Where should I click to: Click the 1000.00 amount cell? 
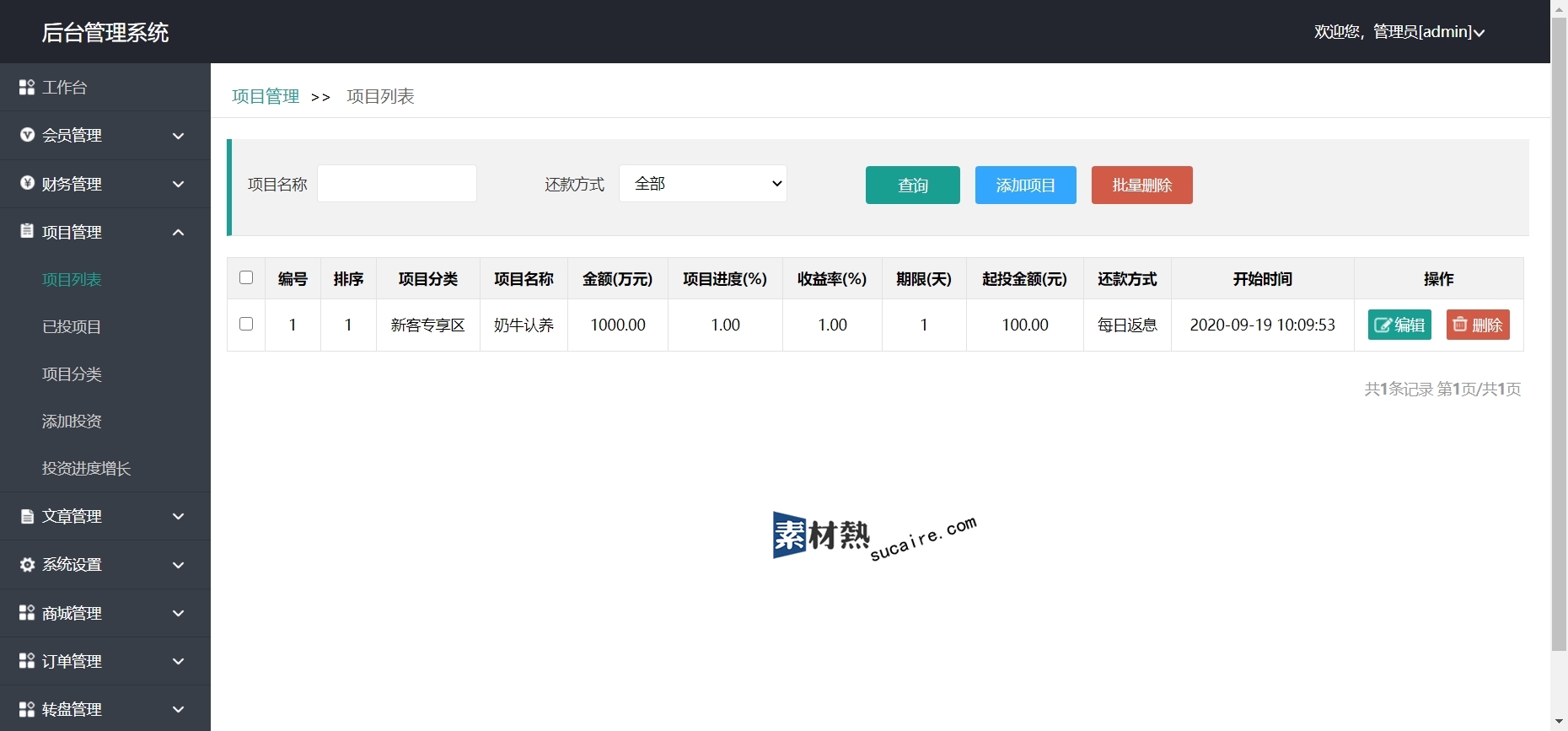coord(618,325)
